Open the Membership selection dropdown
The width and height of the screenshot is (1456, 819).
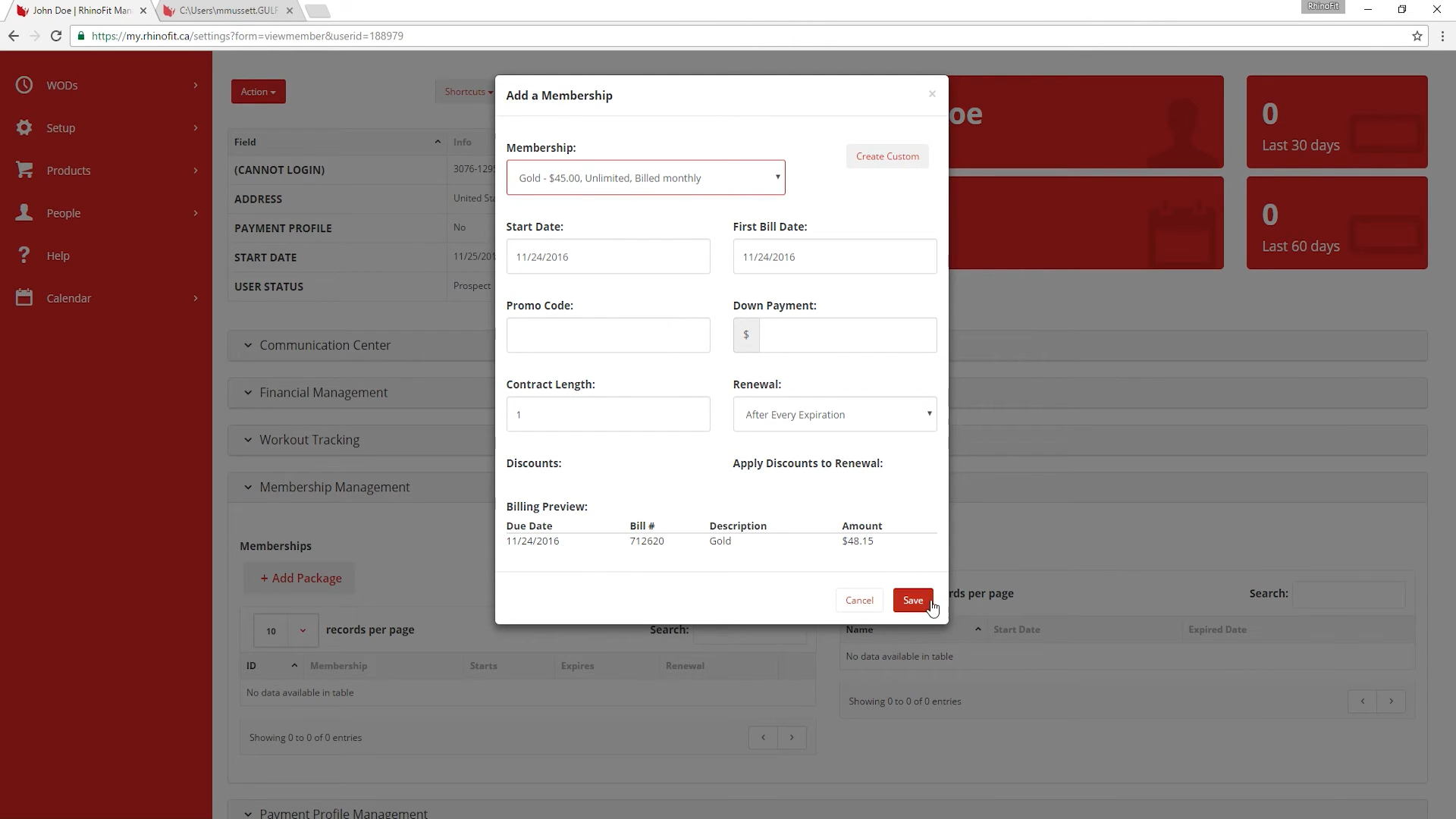(645, 177)
